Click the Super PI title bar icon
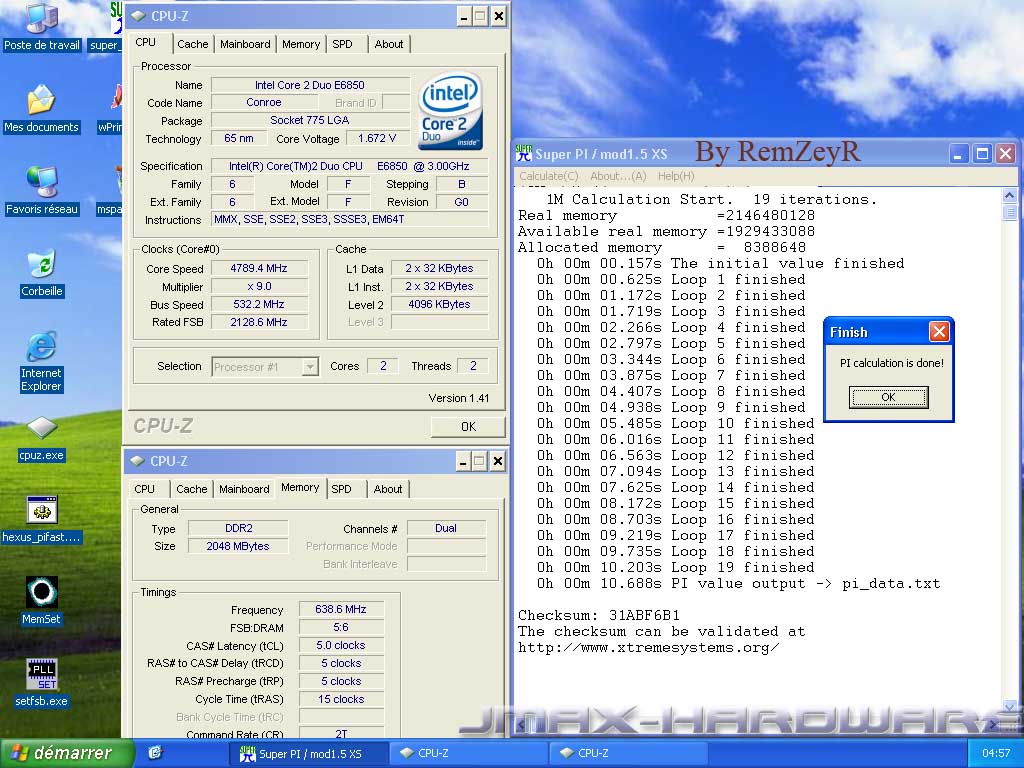Screen dimensions: 1024x768 524,153
